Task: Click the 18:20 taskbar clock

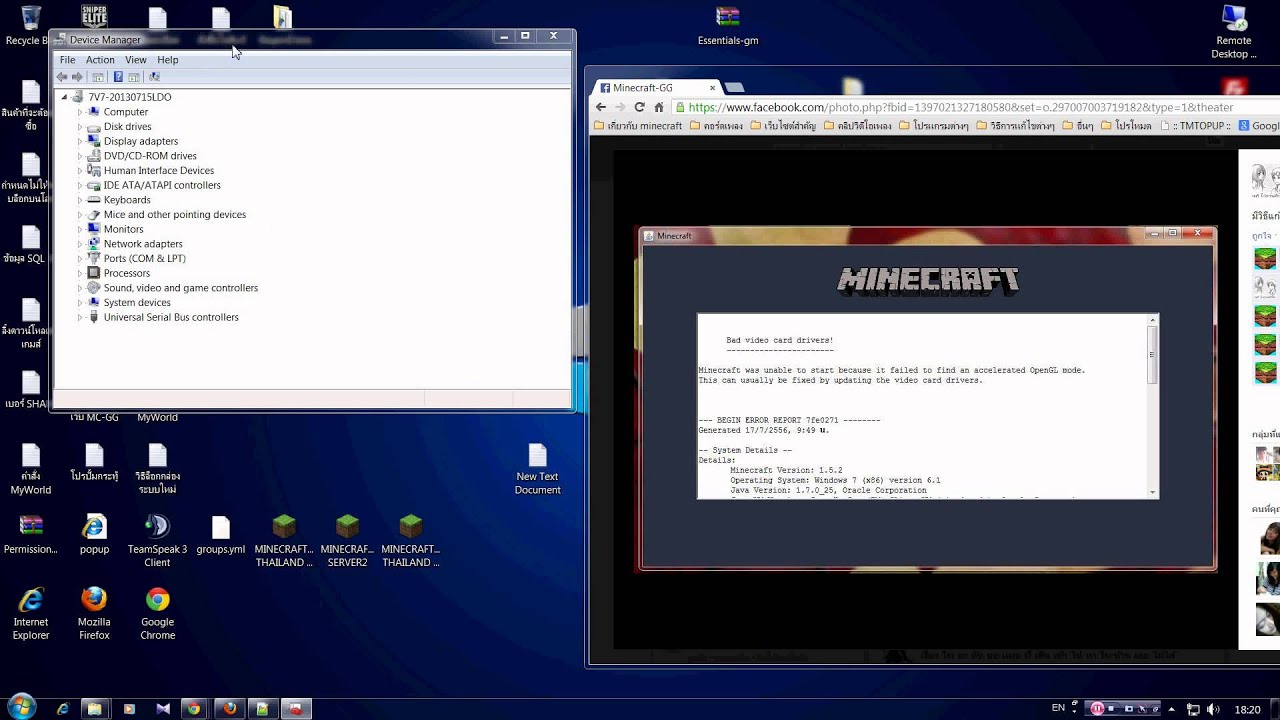Action: (1247, 709)
